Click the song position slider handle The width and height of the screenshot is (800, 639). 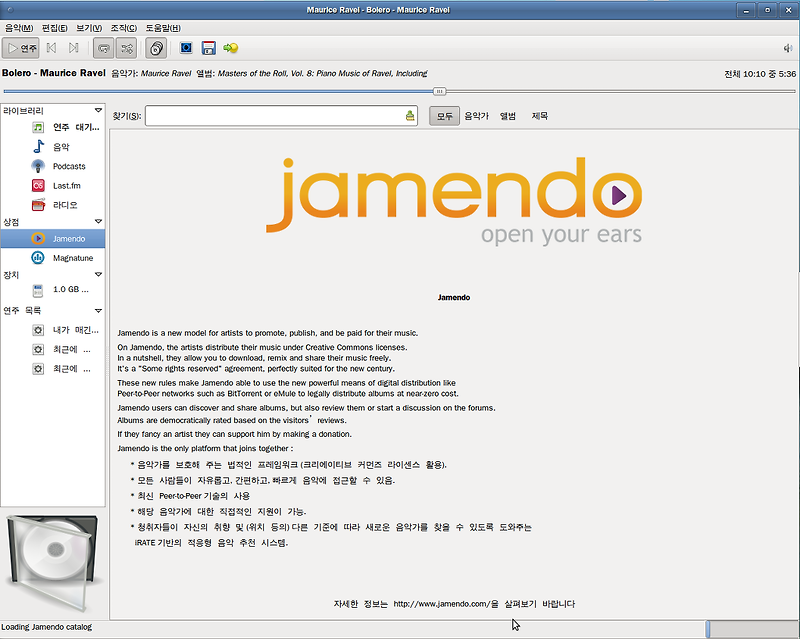tap(439, 91)
